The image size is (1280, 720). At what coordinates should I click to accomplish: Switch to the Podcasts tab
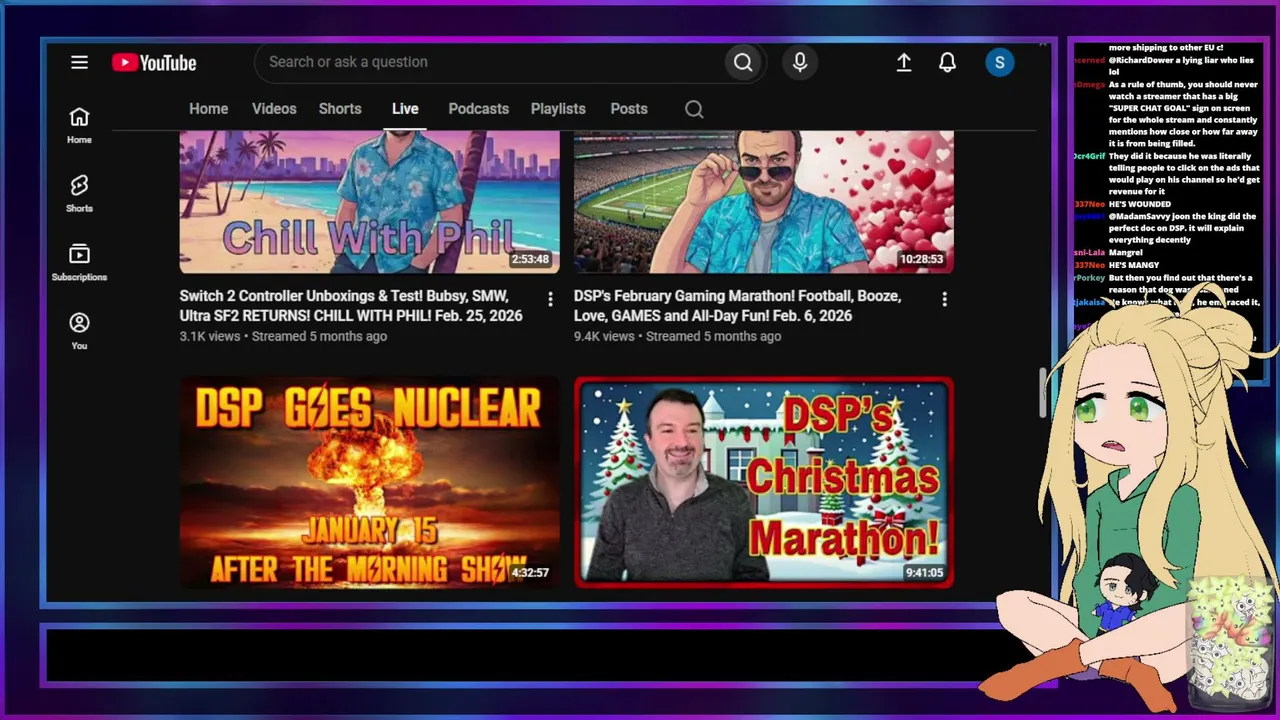tap(479, 109)
